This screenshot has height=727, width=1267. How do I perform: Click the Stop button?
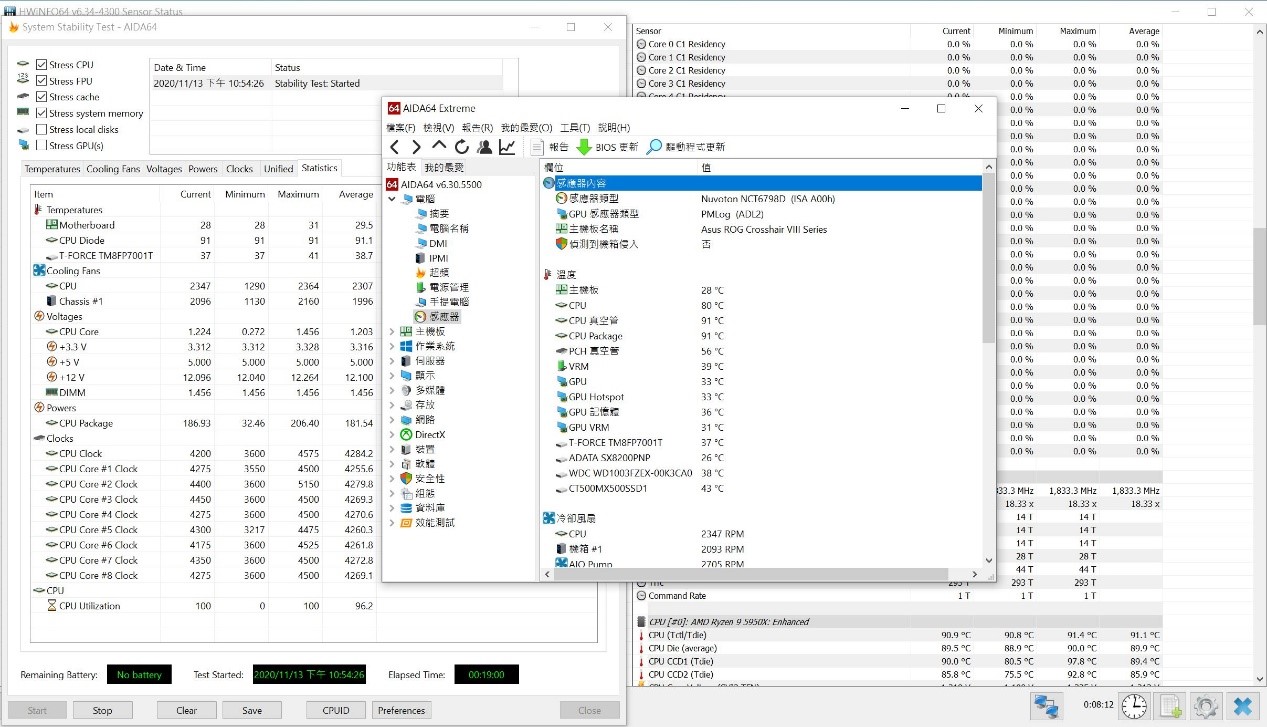click(x=102, y=711)
